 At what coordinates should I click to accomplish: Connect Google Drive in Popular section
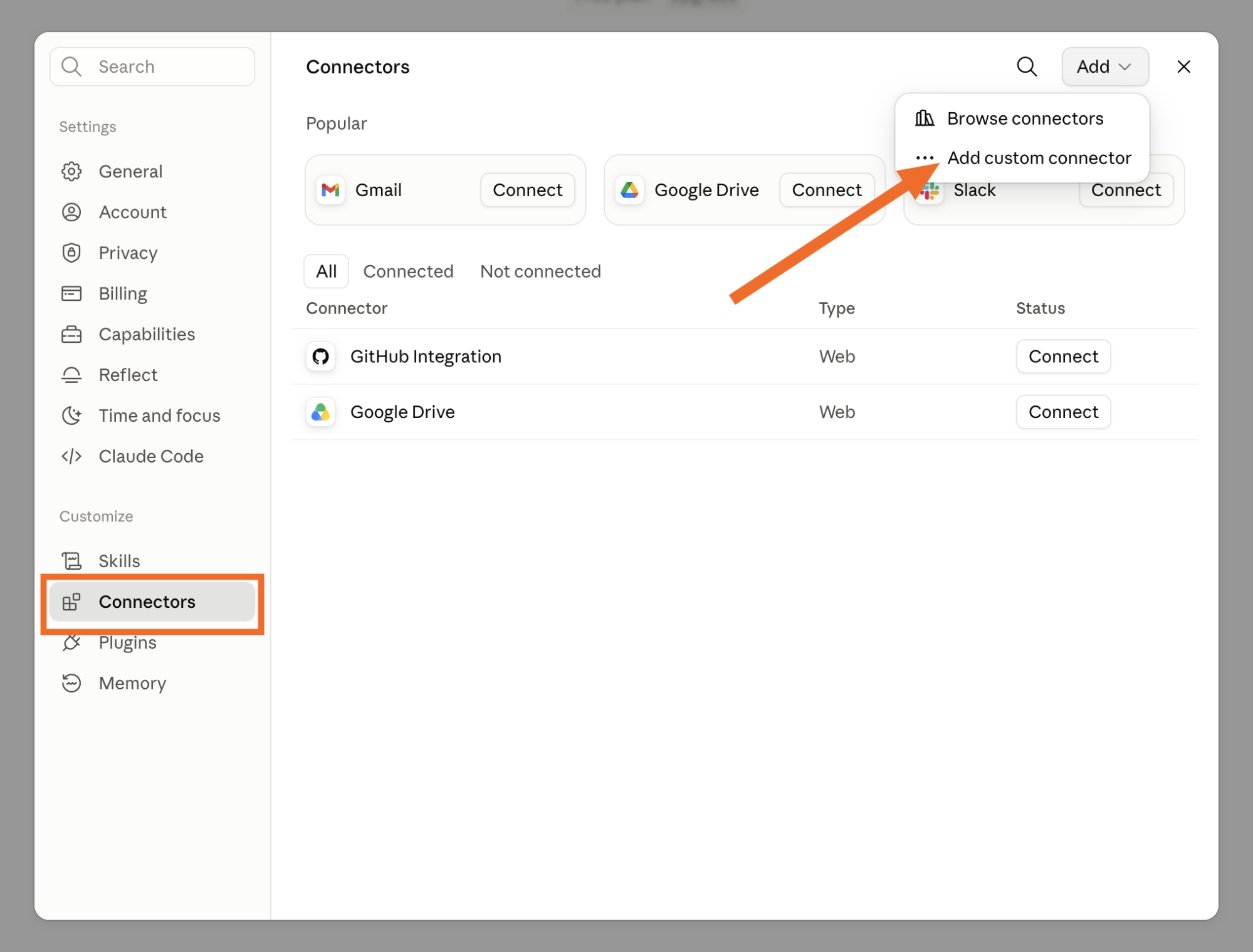(x=826, y=190)
